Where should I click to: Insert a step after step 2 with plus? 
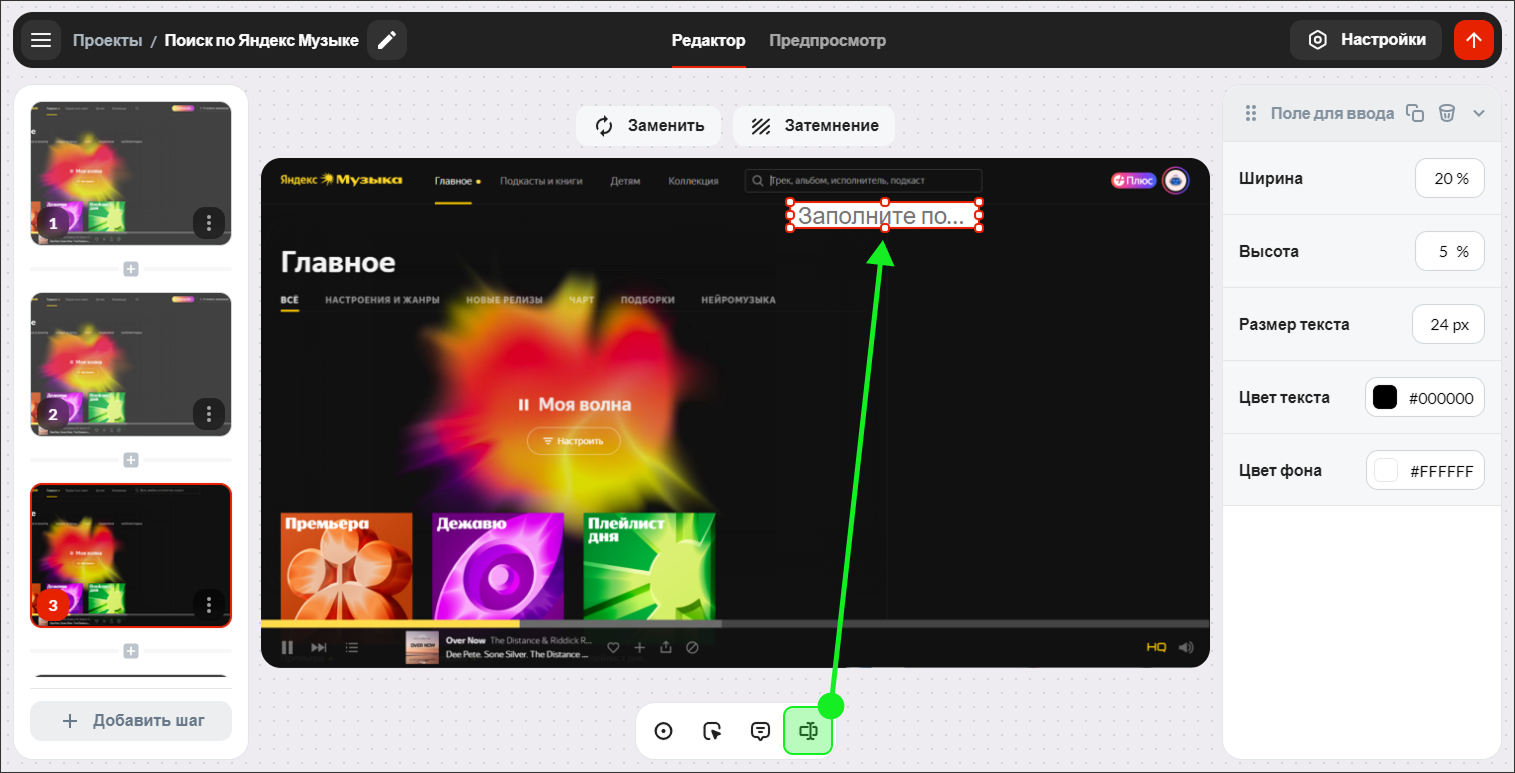[x=131, y=460]
